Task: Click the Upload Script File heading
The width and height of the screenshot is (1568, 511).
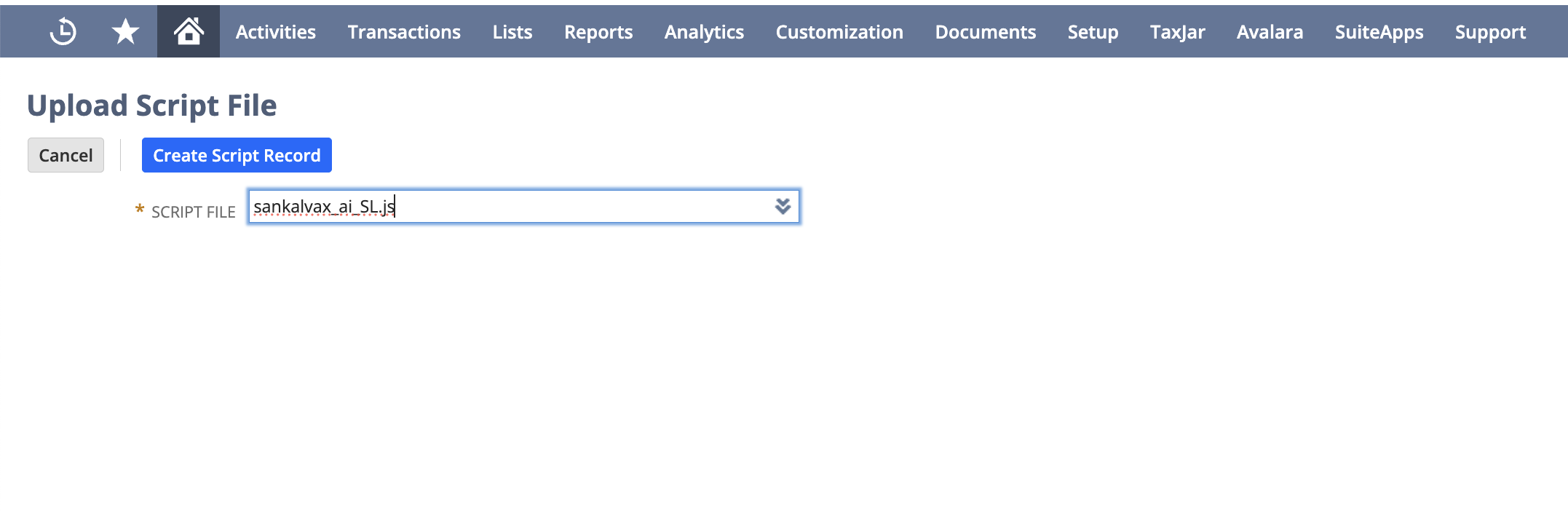Action: [x=152, y=106]
